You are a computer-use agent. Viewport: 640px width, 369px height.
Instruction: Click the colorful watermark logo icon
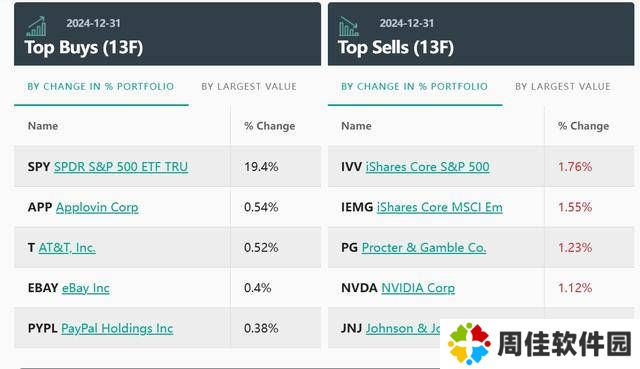pos(469,343)
